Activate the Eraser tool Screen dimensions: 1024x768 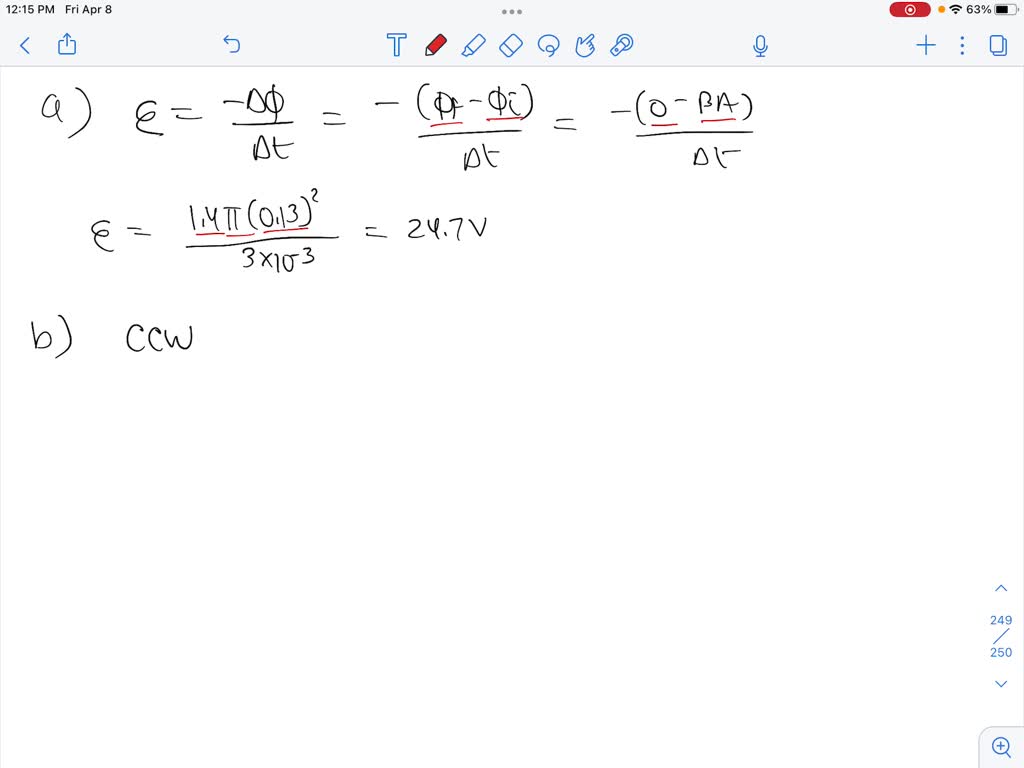coord(510,45)
